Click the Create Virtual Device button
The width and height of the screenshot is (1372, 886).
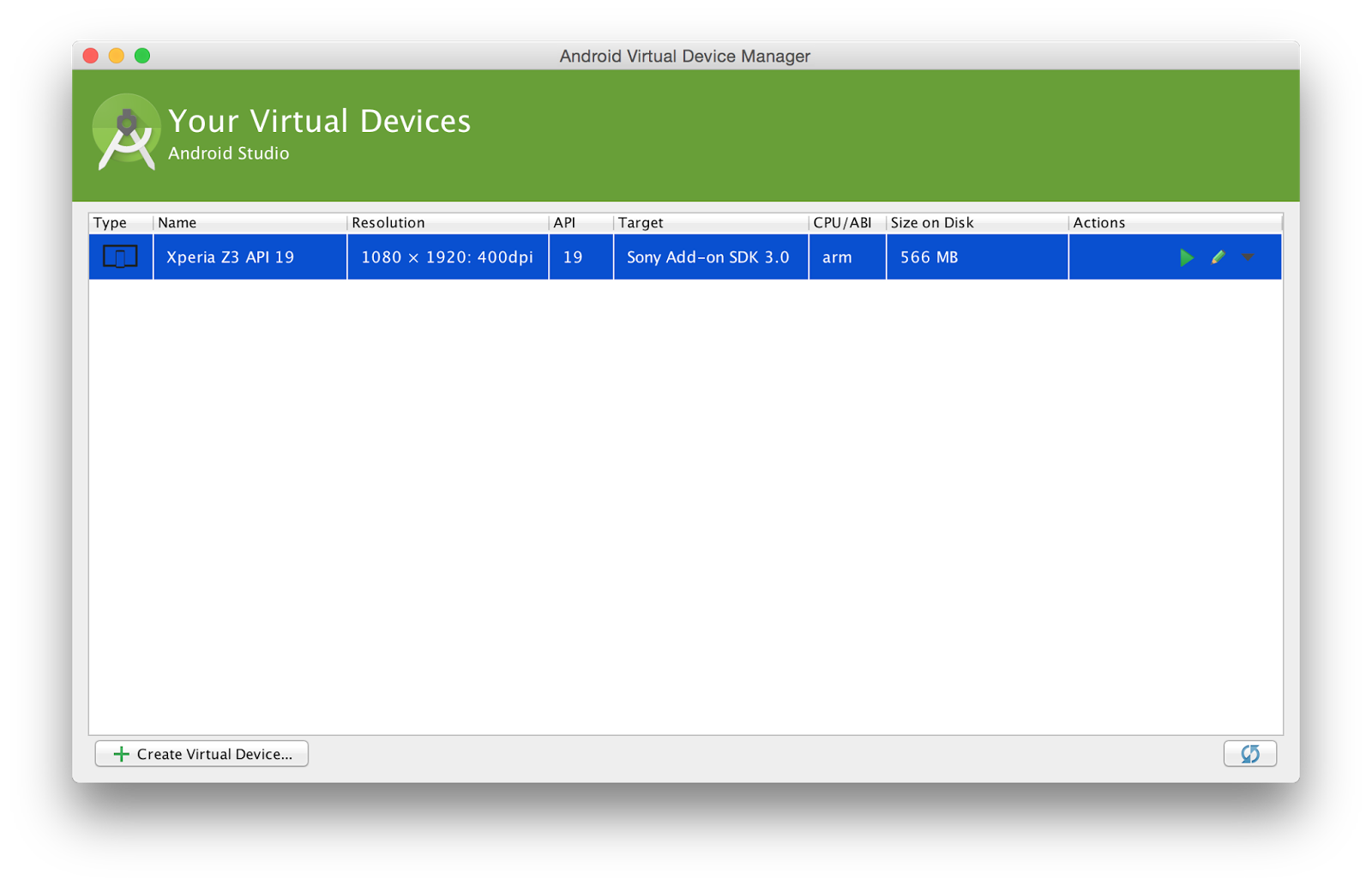pyautogui.click(x=202, y=754)
